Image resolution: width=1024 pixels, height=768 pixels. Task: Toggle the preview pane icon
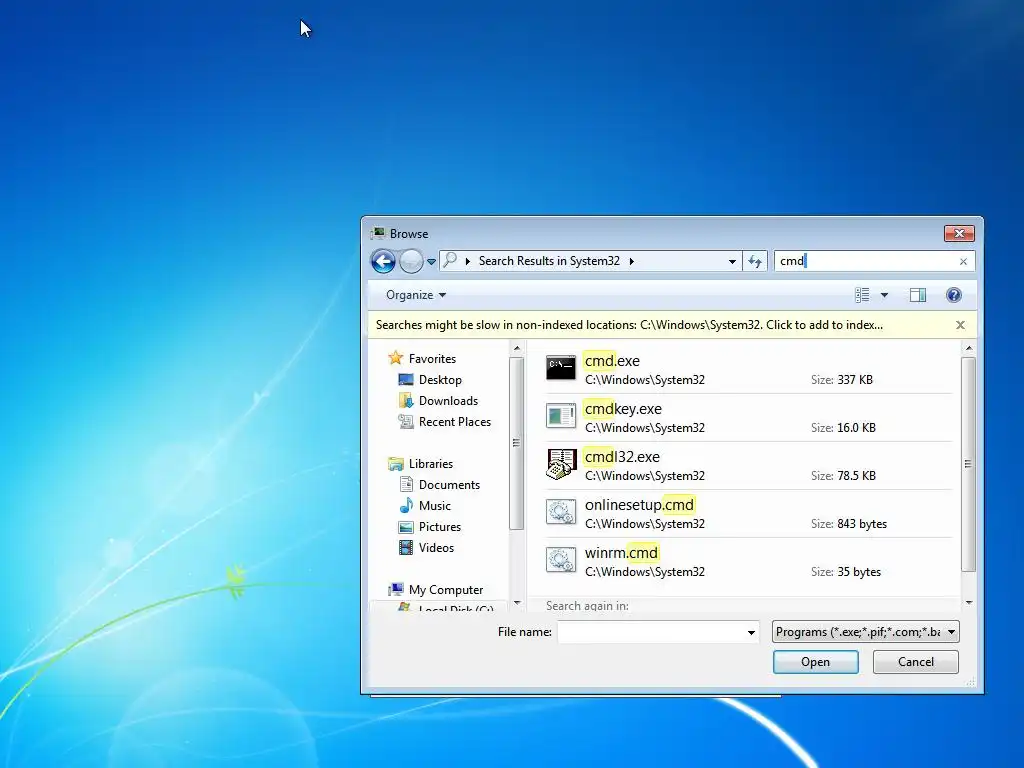pos(918,295)
